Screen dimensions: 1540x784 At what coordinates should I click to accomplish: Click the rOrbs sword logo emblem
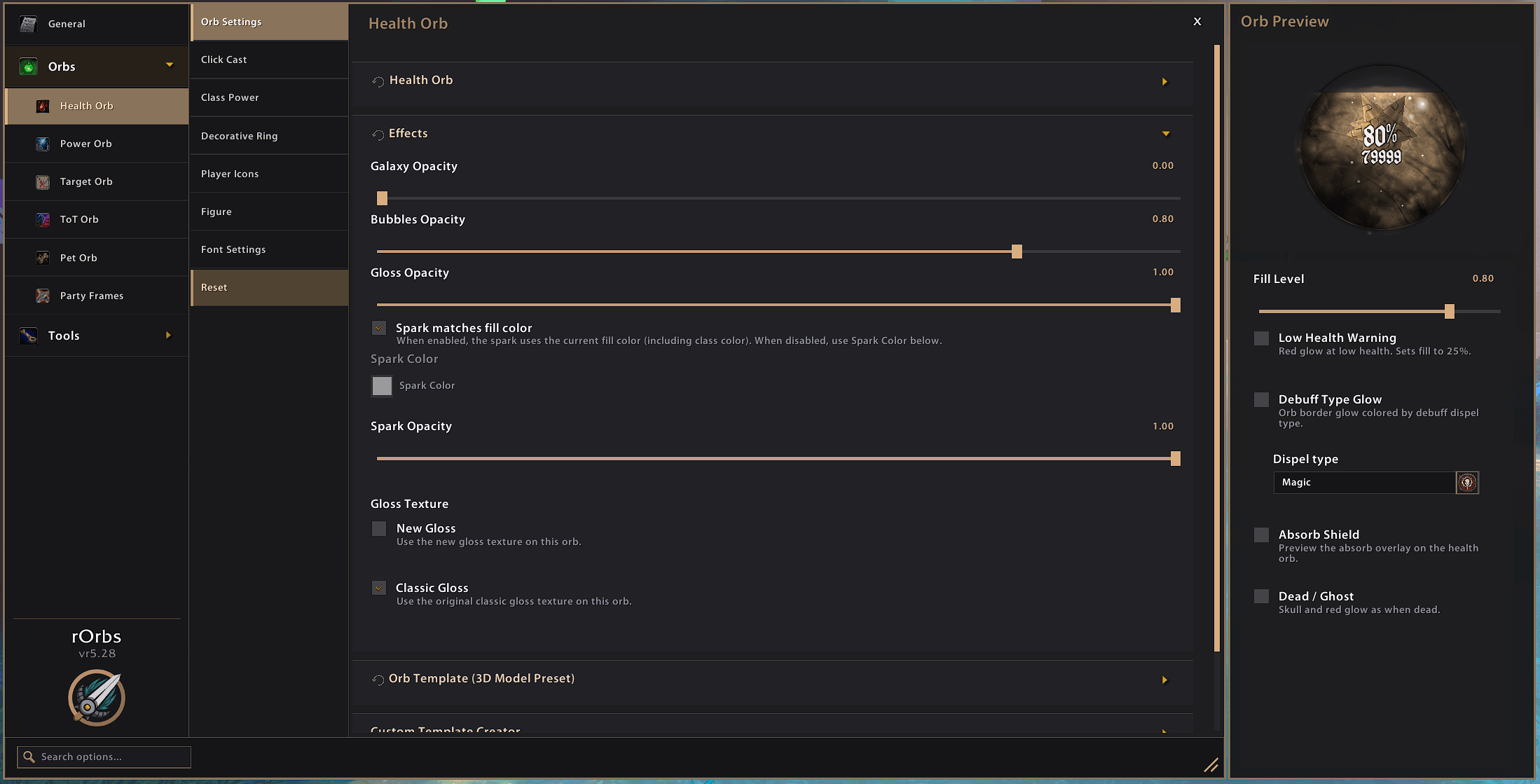[97, 697]
